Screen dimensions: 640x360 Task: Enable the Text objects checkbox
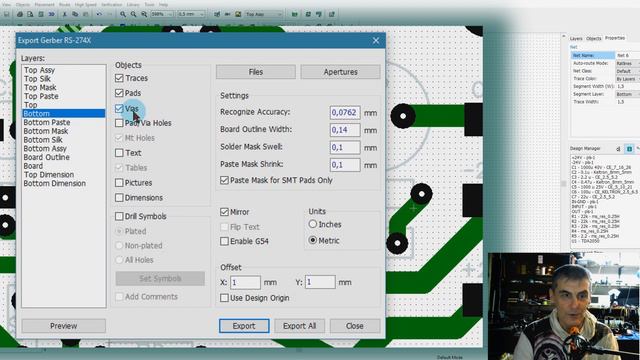pyautogui.click(x=119, y=153)
